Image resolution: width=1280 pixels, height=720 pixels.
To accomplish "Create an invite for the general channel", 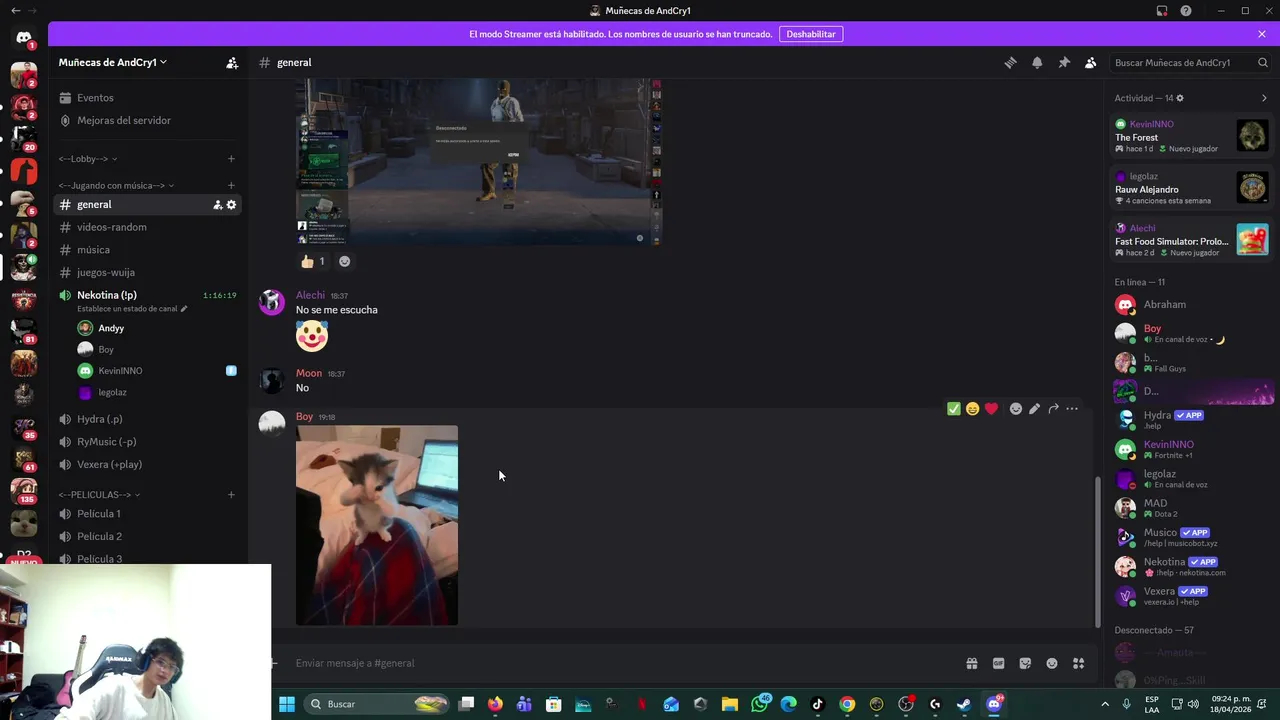I will tap(217, 205).
